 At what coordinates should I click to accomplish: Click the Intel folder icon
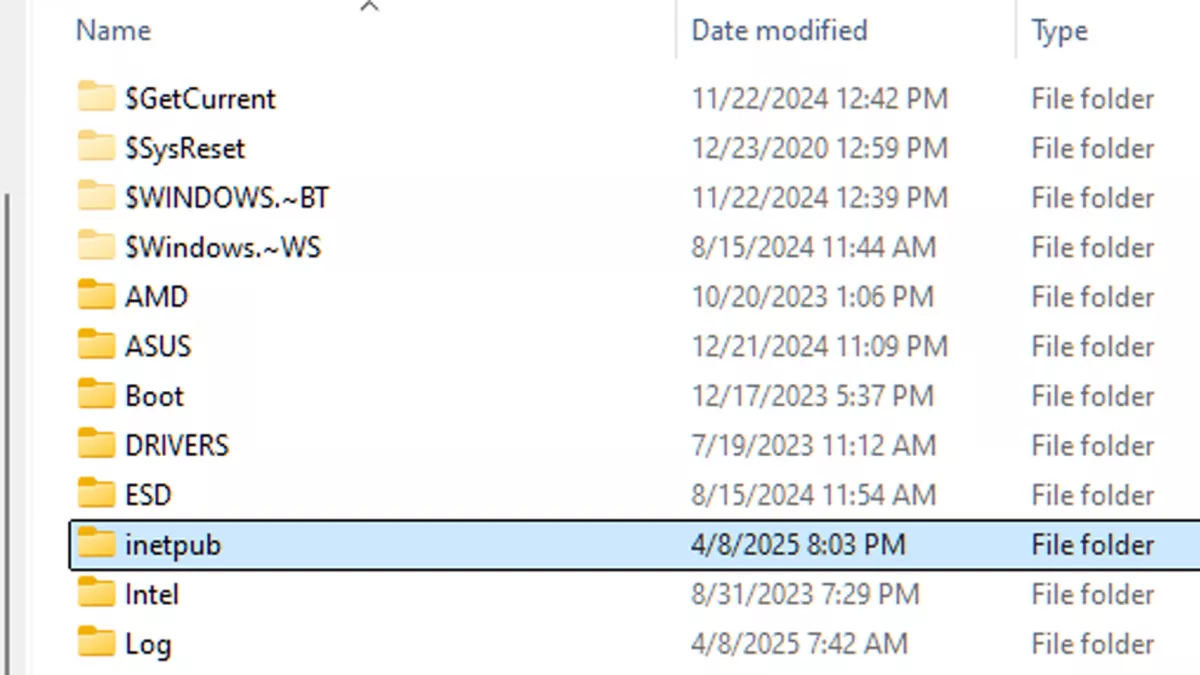[97, 594]
